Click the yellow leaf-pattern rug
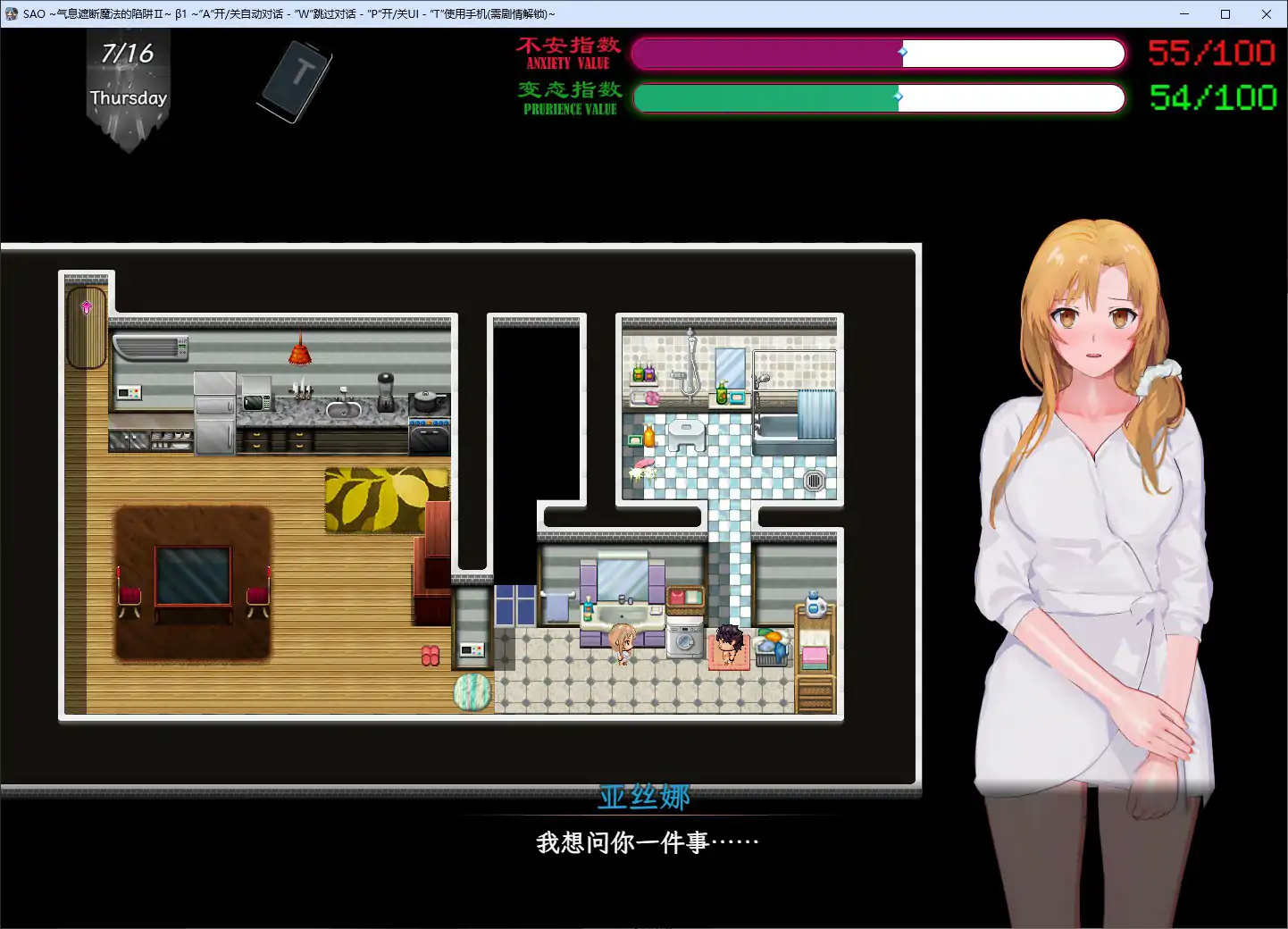Viewport: 1288px width, 929px height. [x=384, y=500]
